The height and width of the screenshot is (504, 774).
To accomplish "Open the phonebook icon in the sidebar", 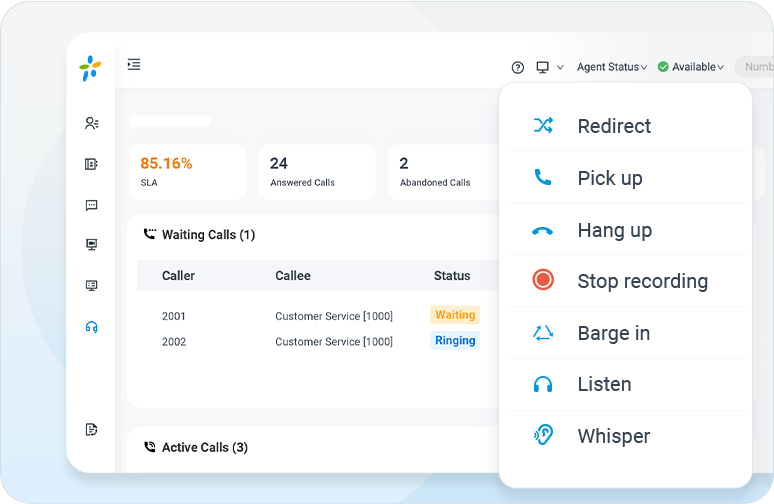I will [92, 164].
